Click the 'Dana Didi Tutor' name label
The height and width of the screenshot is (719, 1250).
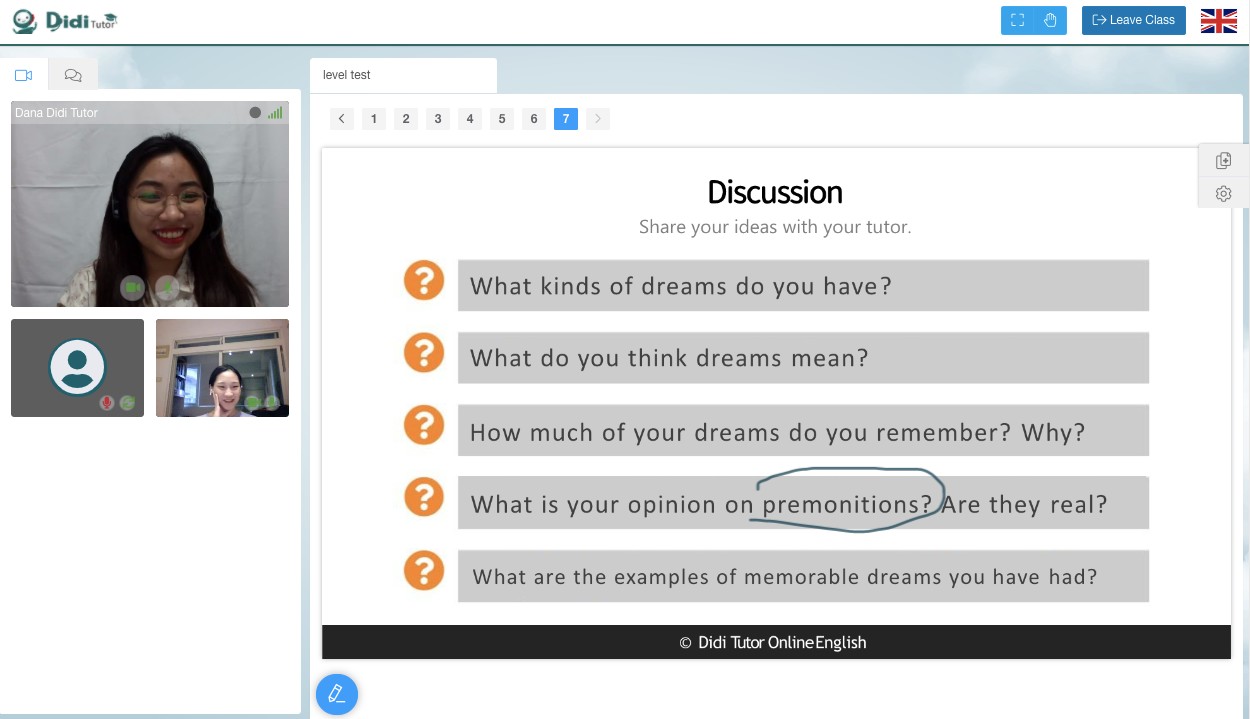[x=56, y=113]
